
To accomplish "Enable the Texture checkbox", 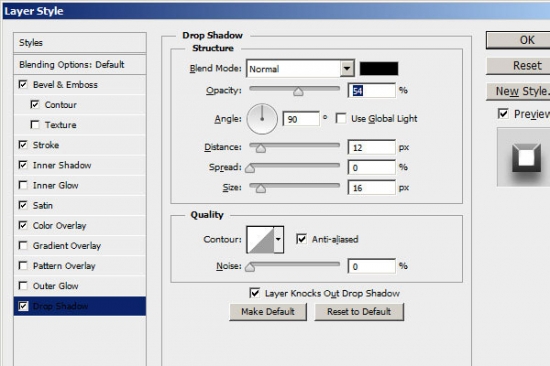I will point(35,125).
